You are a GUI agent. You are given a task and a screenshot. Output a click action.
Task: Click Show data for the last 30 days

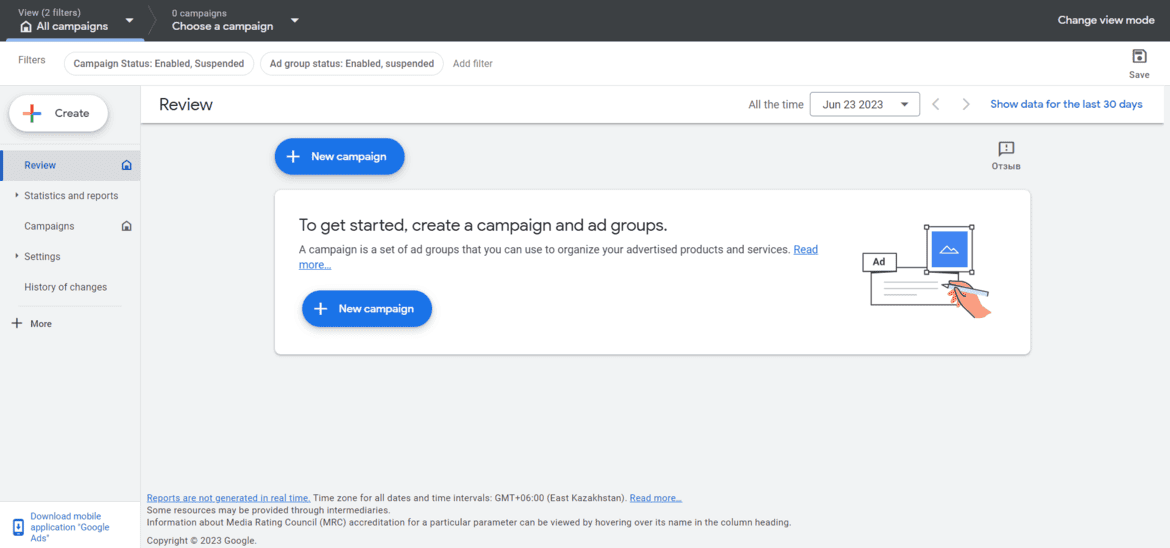click(x=1066, y=105)
